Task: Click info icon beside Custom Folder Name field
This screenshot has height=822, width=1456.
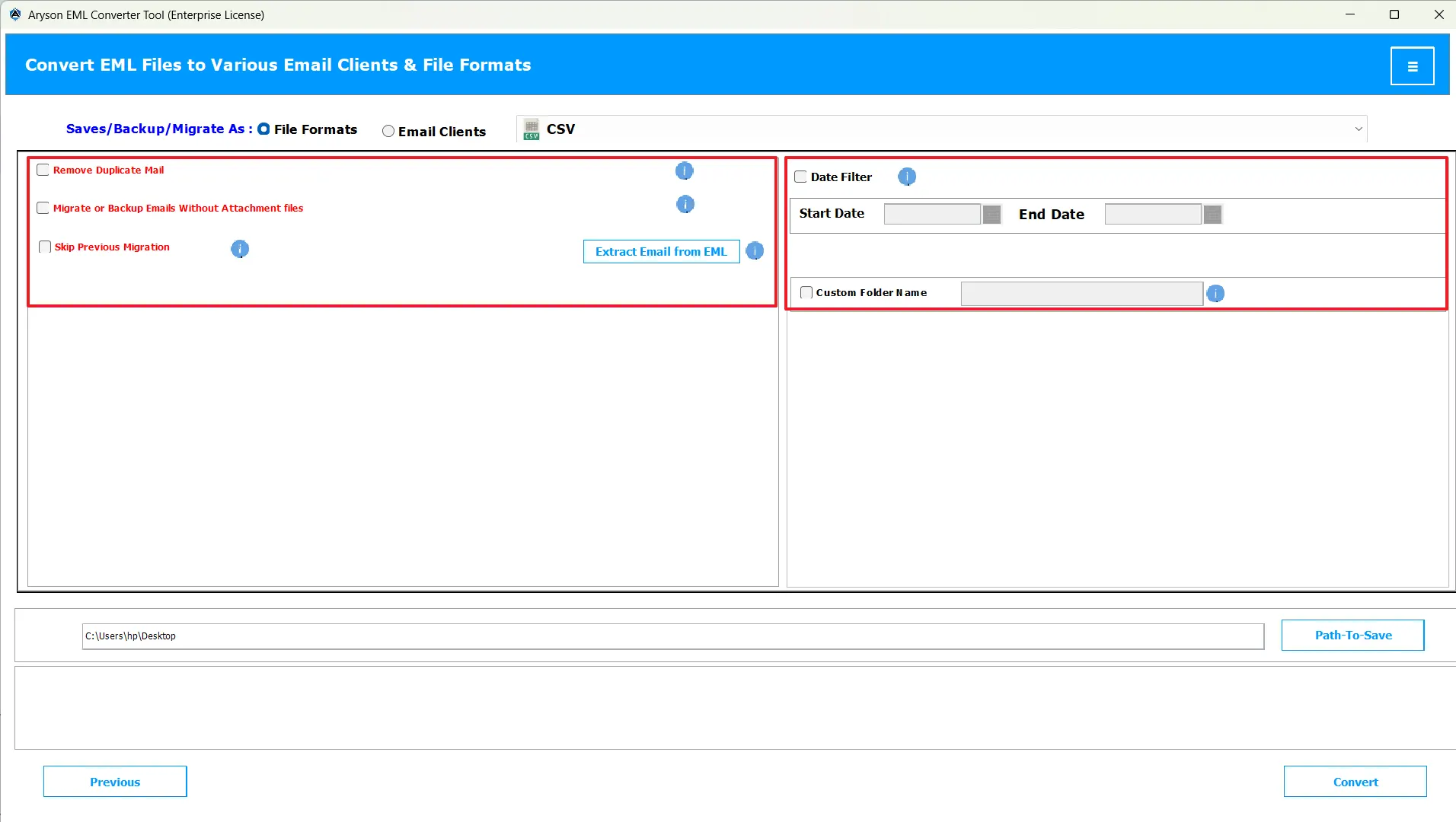Action: click(1215, 293)
